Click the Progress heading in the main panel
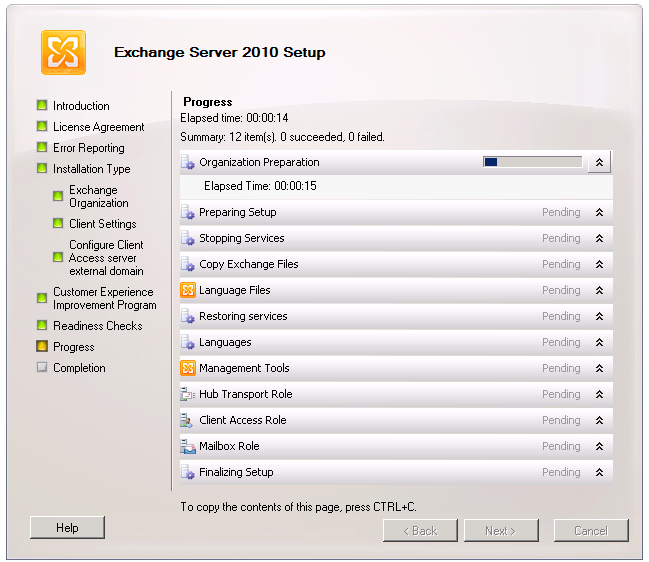Image resolution: width=649 pixels, height=562 pixels. click(208, 102)
